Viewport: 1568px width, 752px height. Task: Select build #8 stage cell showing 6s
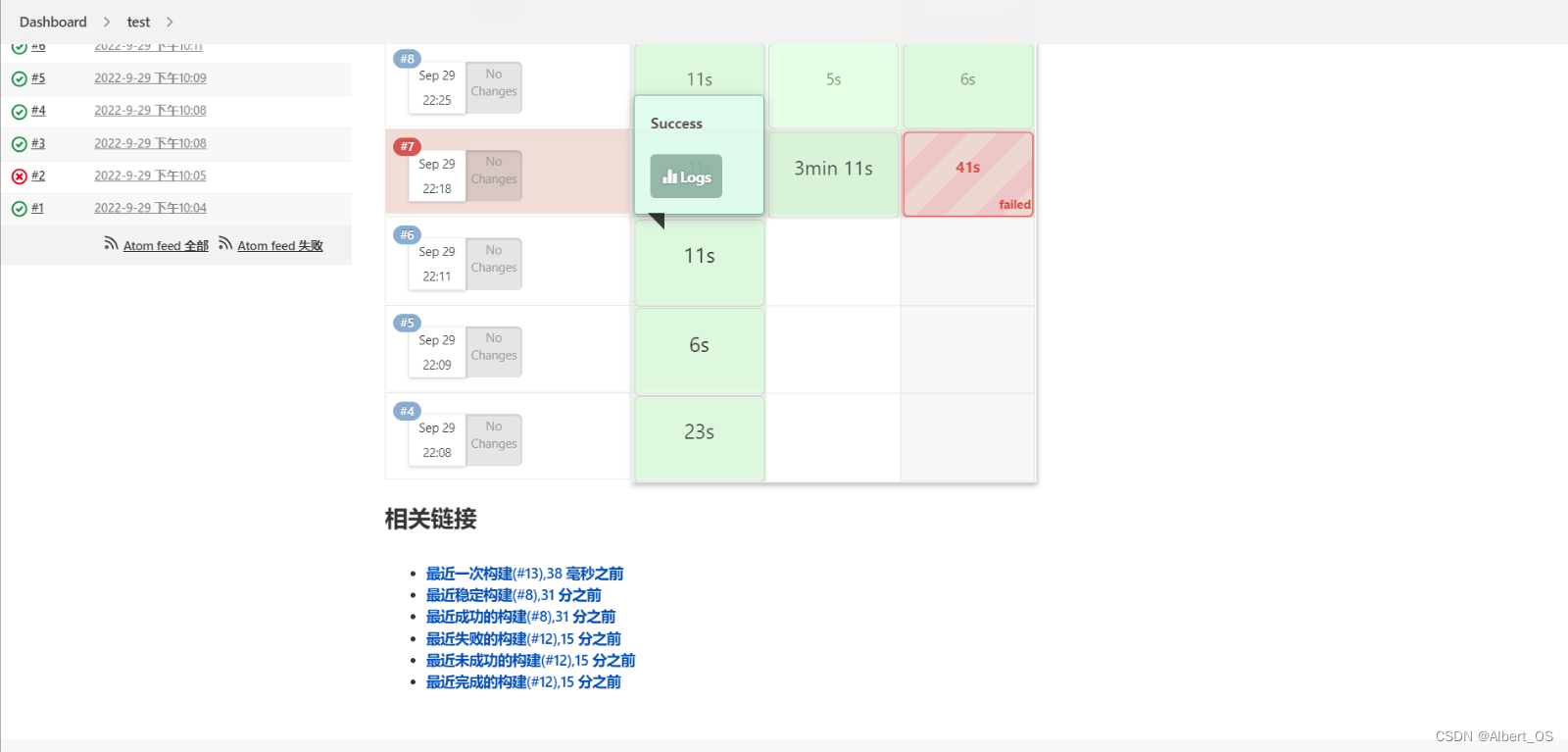[x=967, y=84]
